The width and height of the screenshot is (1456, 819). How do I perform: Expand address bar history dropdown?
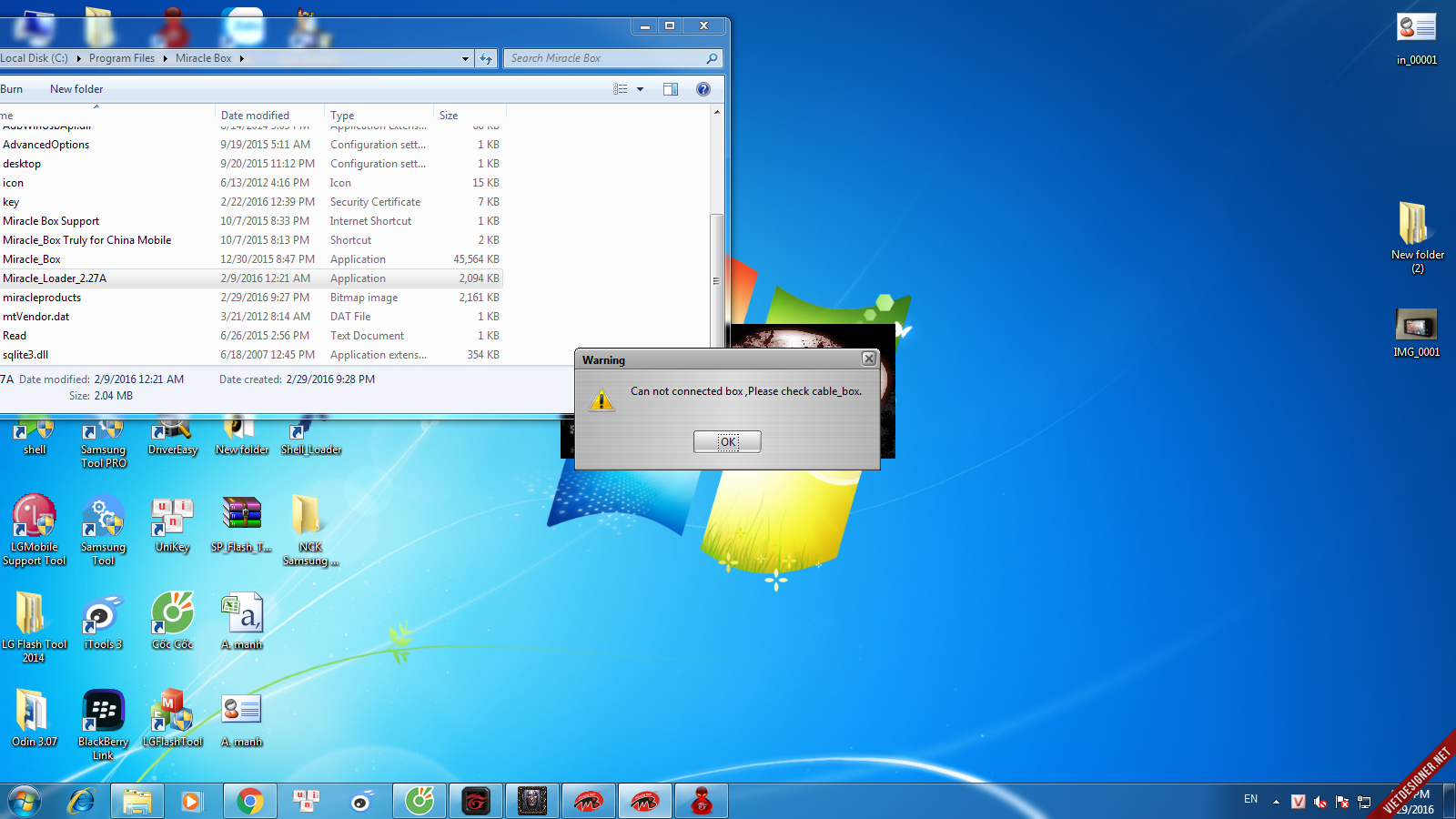(465, 58)
